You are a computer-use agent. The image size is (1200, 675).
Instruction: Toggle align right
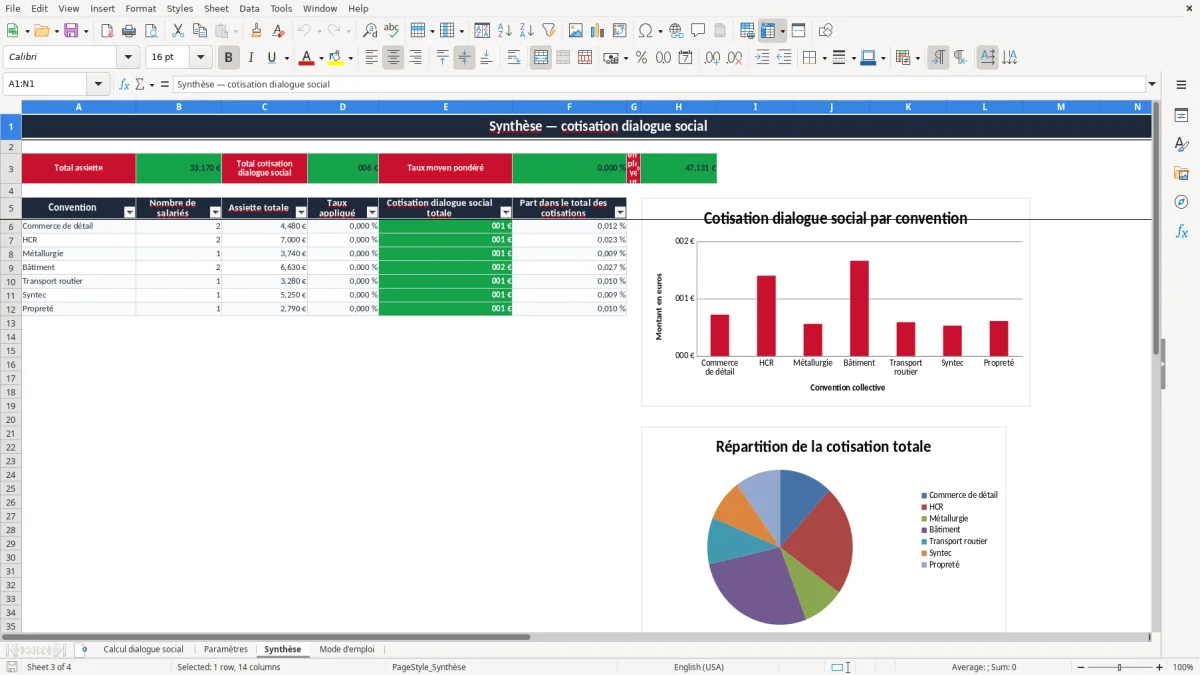[x=415, y=58]
